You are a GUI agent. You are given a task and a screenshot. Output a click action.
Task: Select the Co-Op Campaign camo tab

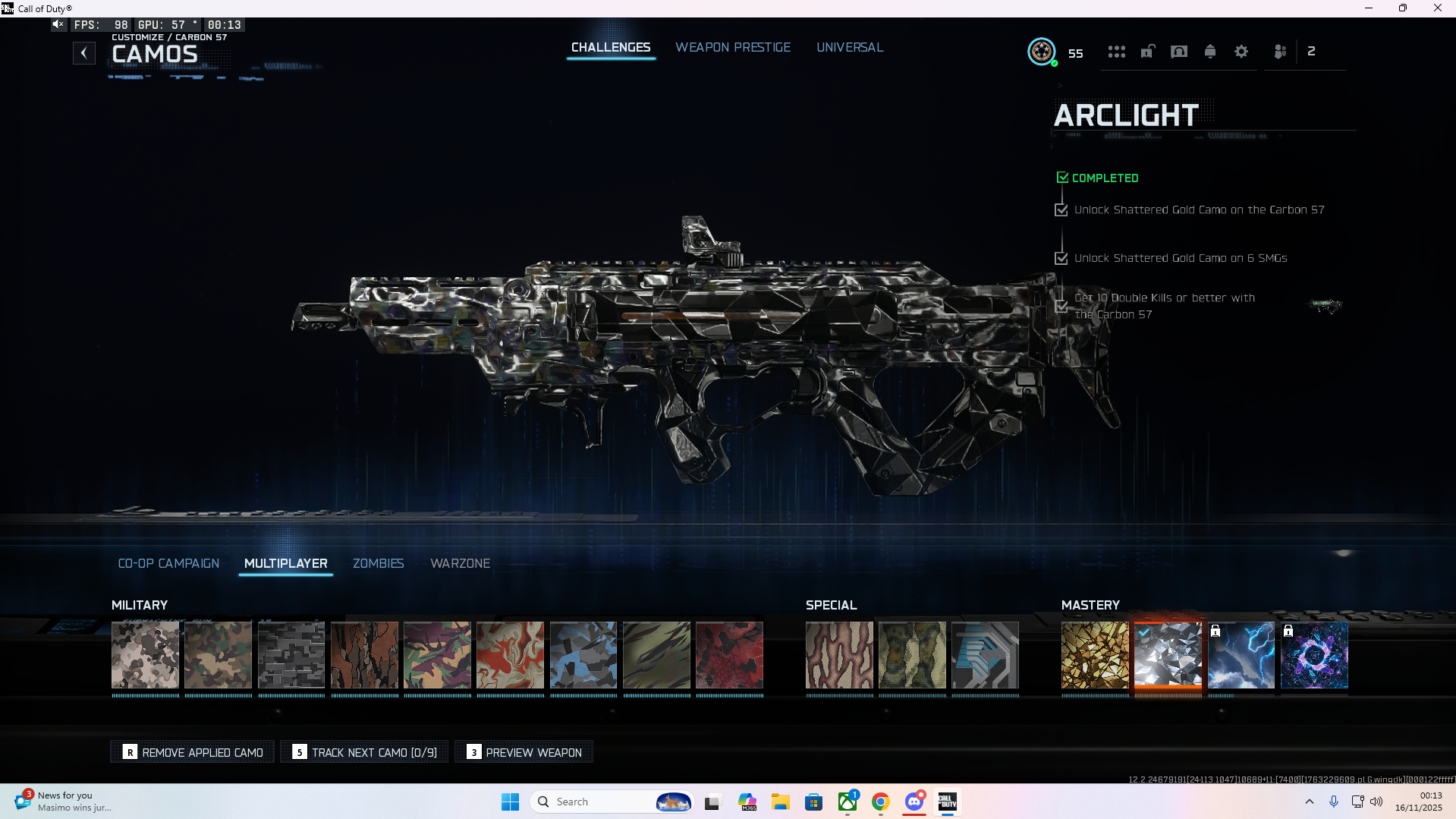168,563
